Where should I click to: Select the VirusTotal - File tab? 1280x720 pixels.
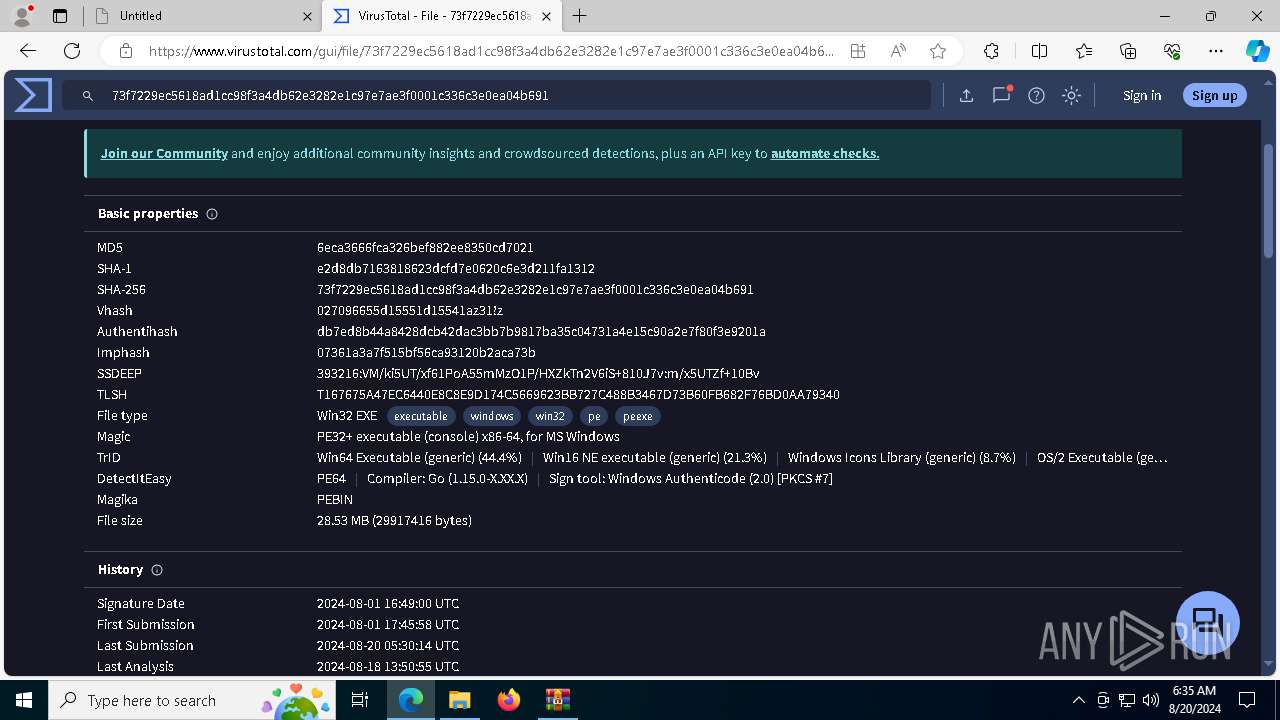444,16
